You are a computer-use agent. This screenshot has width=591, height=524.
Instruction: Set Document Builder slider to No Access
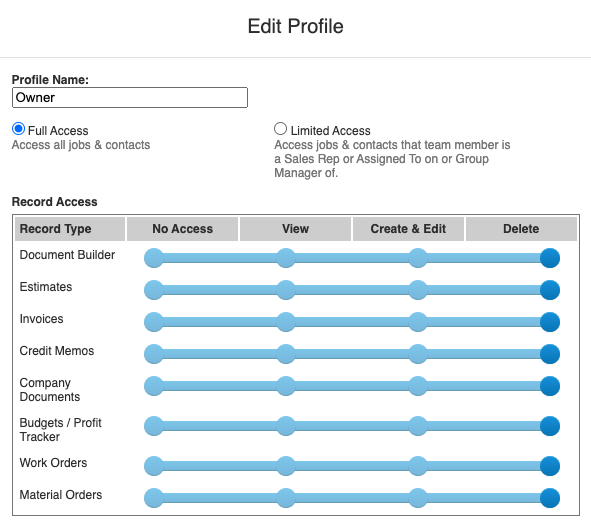click(154, 258)
